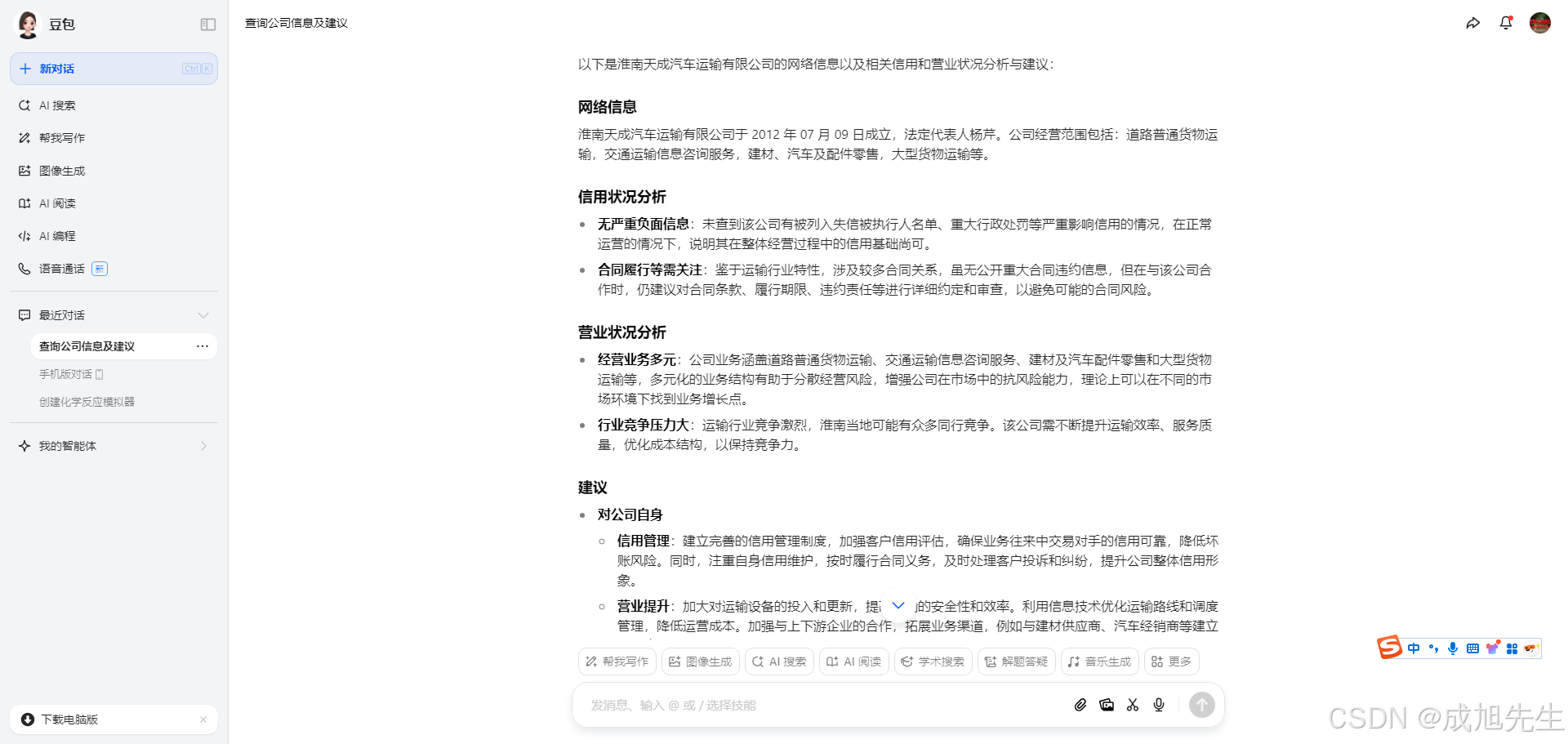Image resolution: width=1568 pixels, height=744 pixels.
Task: Open AI 搜索 in the sidebar
Action: tap(114, 105)
